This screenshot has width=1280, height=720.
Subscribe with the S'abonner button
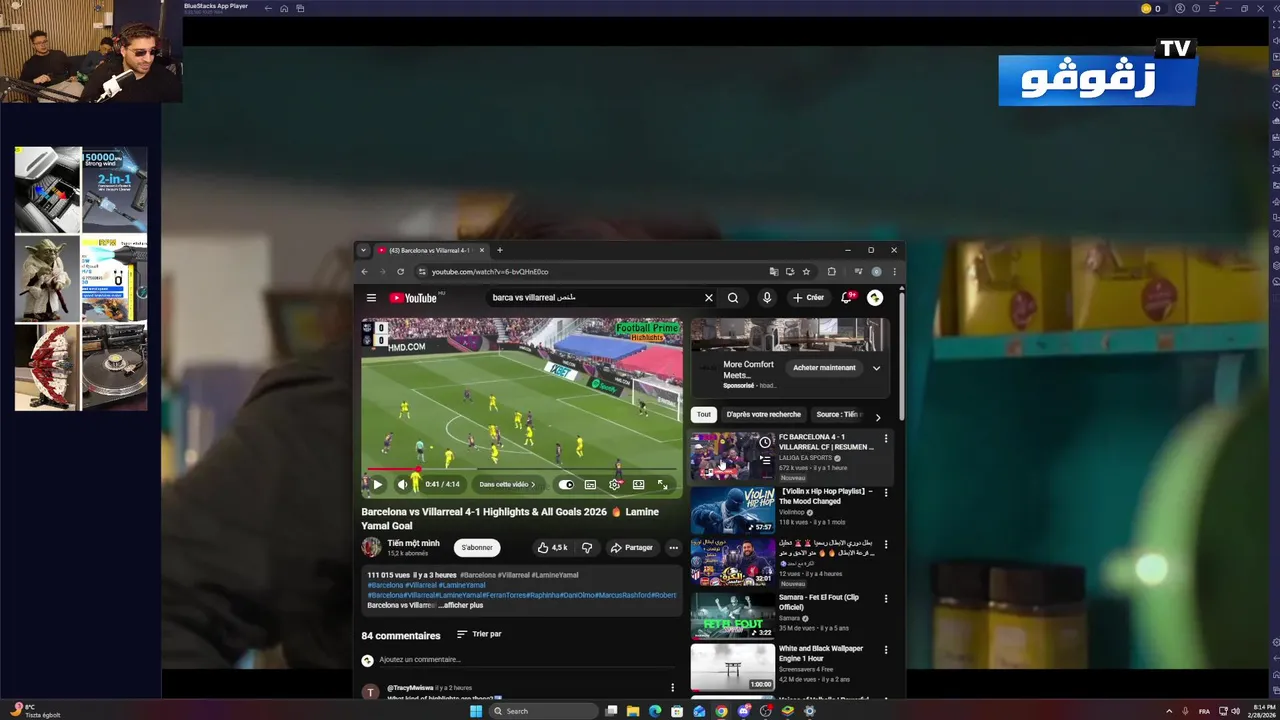[477, 547]
